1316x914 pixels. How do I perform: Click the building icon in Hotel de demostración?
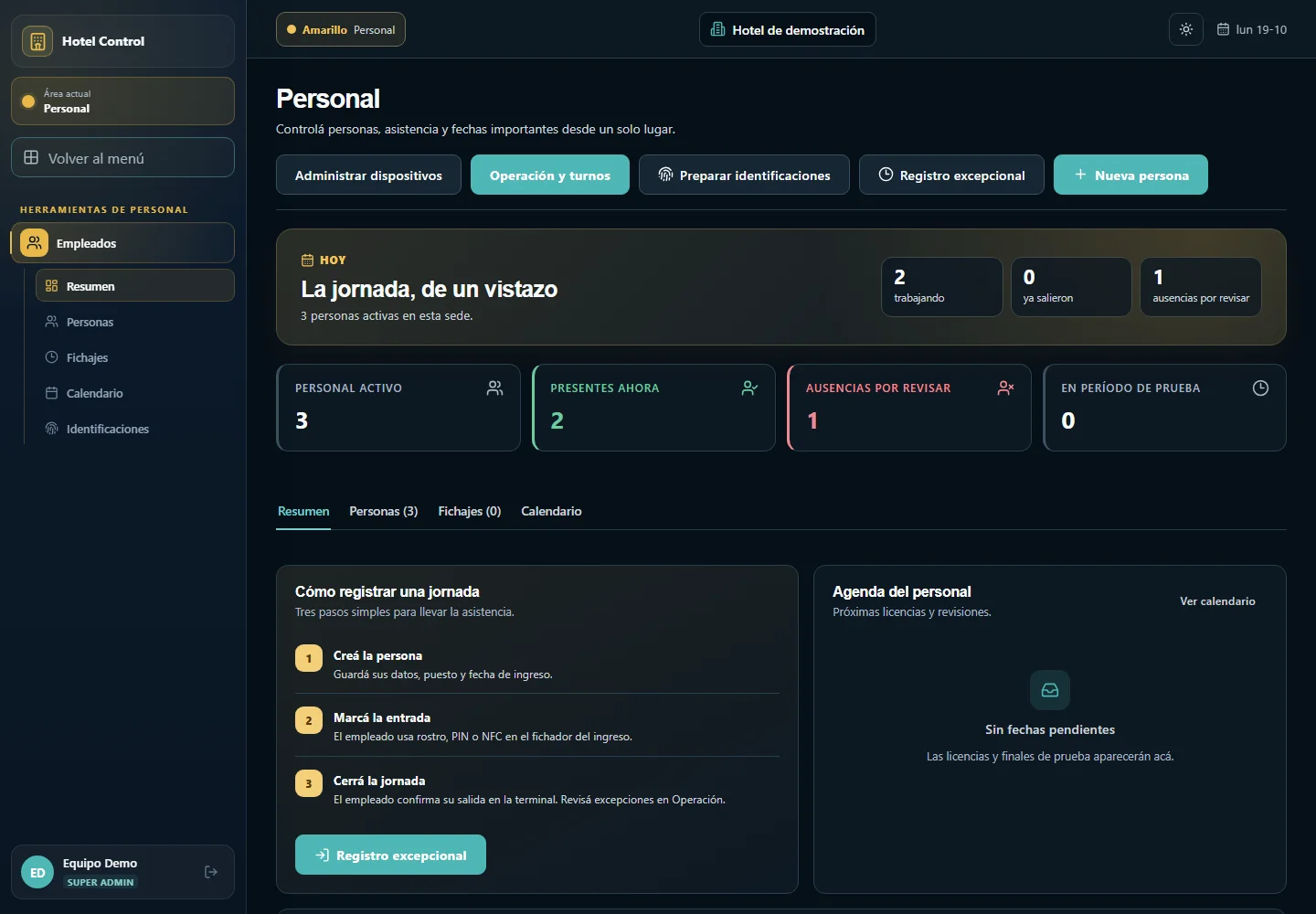[x=718, y=29]
